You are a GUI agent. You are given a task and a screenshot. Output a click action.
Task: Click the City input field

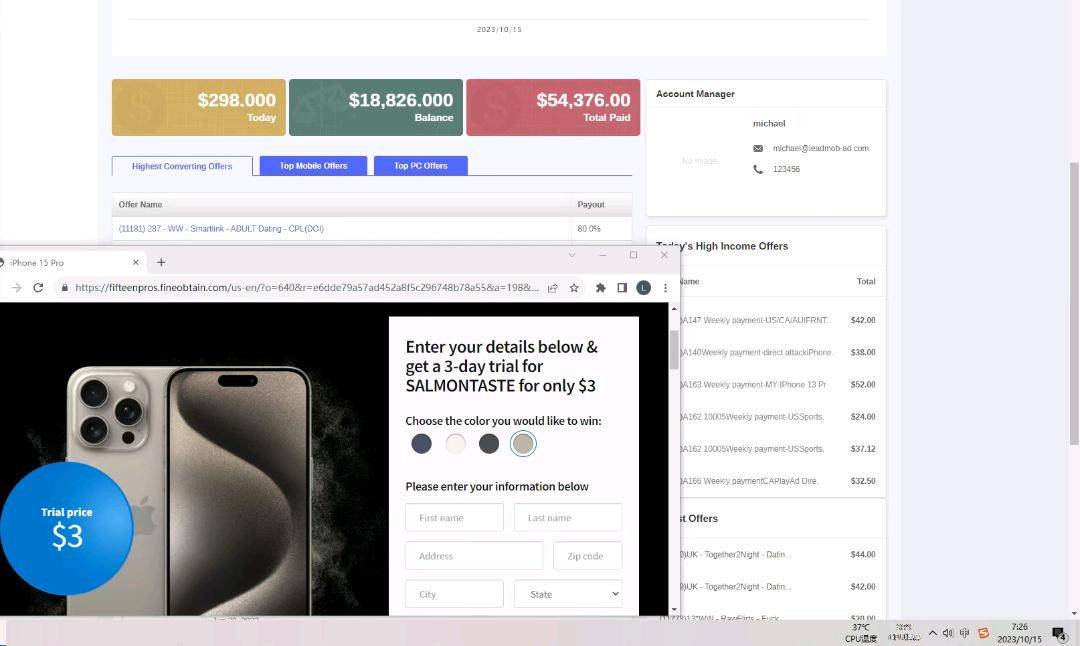point(455,594)
